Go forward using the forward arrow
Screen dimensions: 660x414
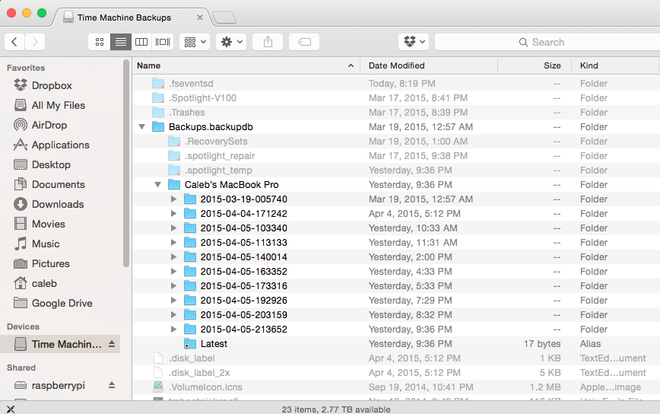35,42
